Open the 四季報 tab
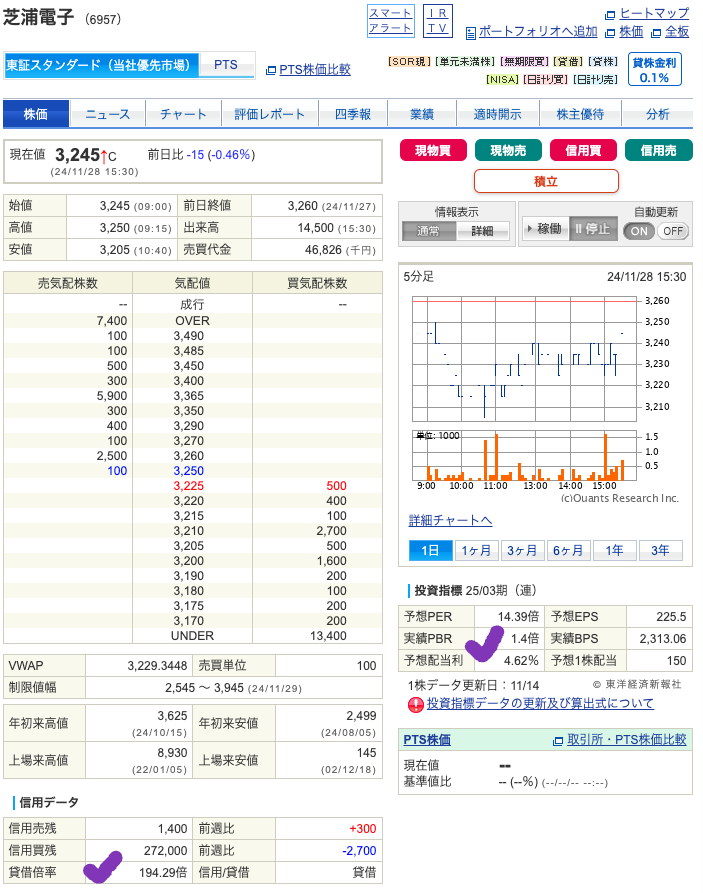 pos(353,114)
